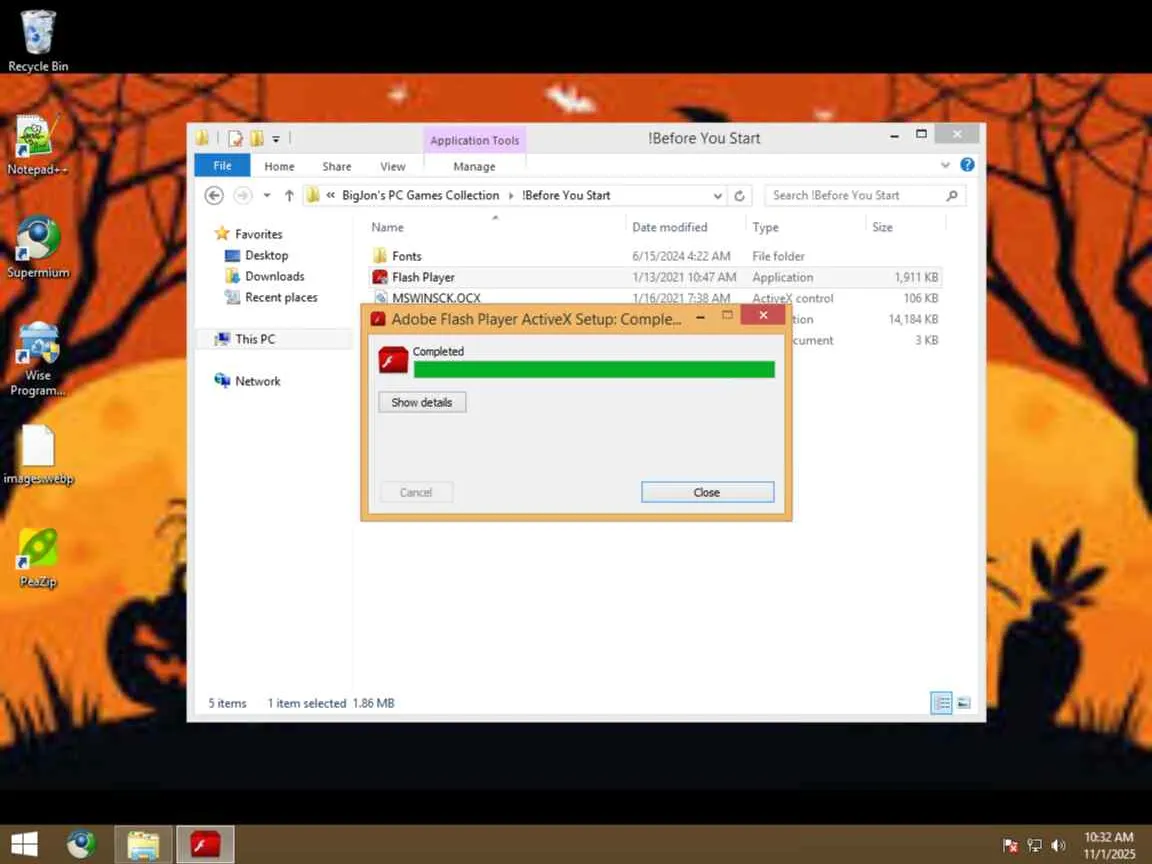Select Desktop in the navigation pane
Image resolution: width=1152 pixels, height=864 pixels.
click(266, 256)
